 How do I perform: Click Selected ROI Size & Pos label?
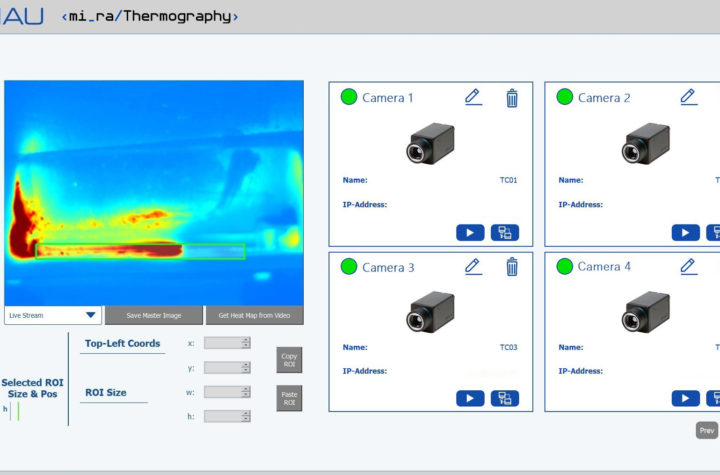click(32, 388)
